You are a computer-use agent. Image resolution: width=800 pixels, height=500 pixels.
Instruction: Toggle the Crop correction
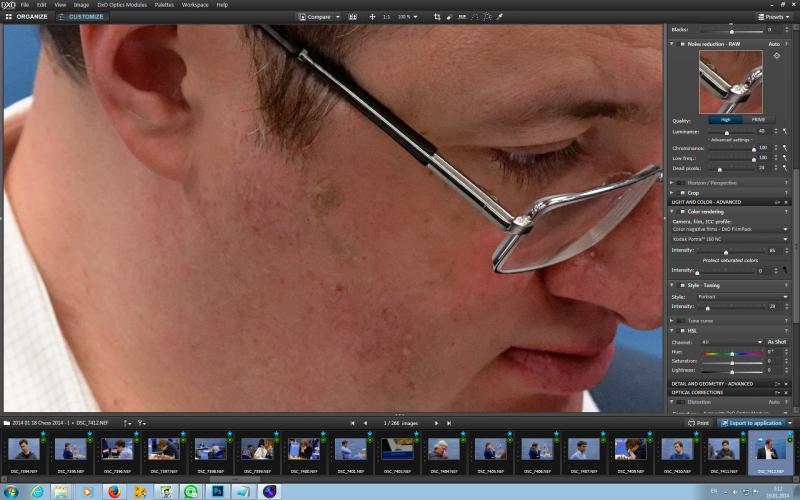(682, 193)
